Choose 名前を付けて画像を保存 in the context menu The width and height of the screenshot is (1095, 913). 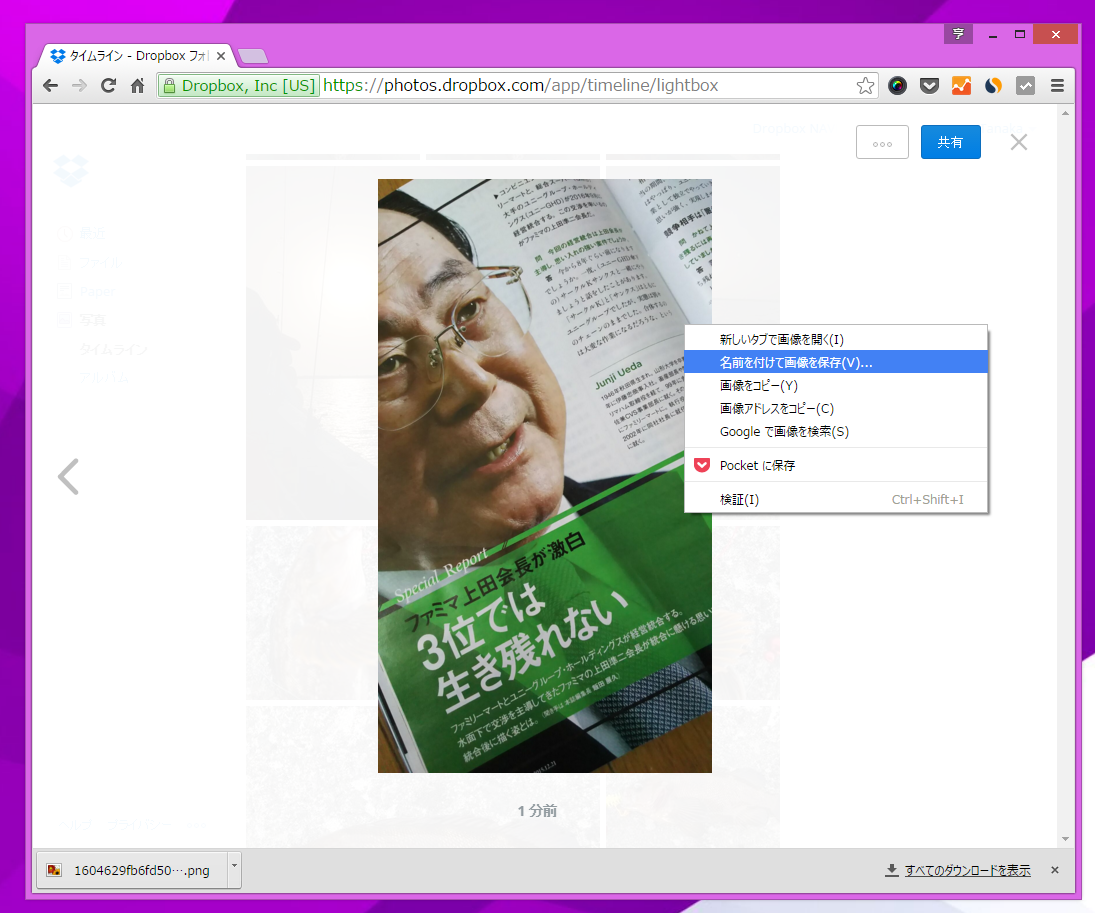(x=836, y=362)
